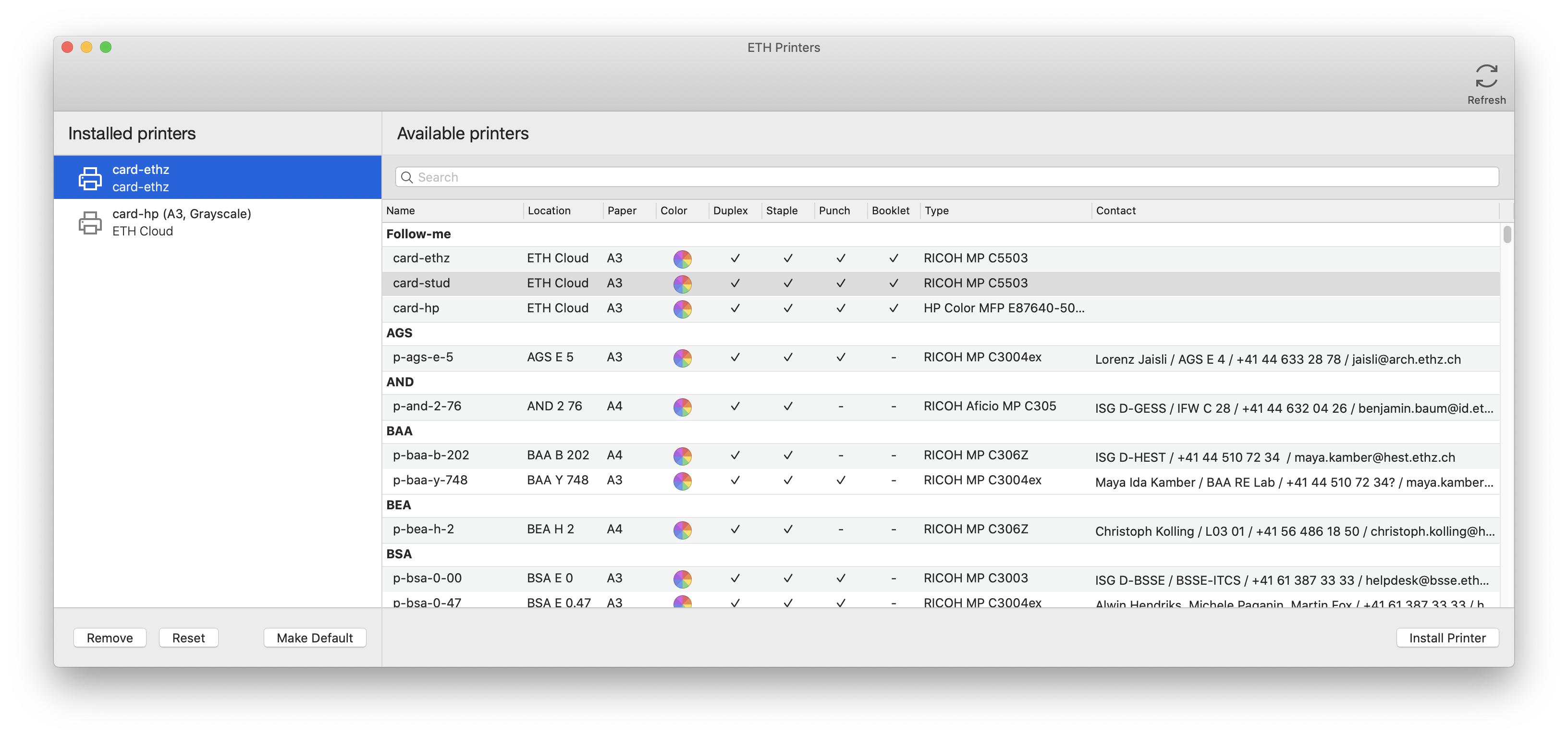The width and height of the screenshot is (1568, 738).
Task: Sort by the Contact column header
Action: [x=1295, y=210]
